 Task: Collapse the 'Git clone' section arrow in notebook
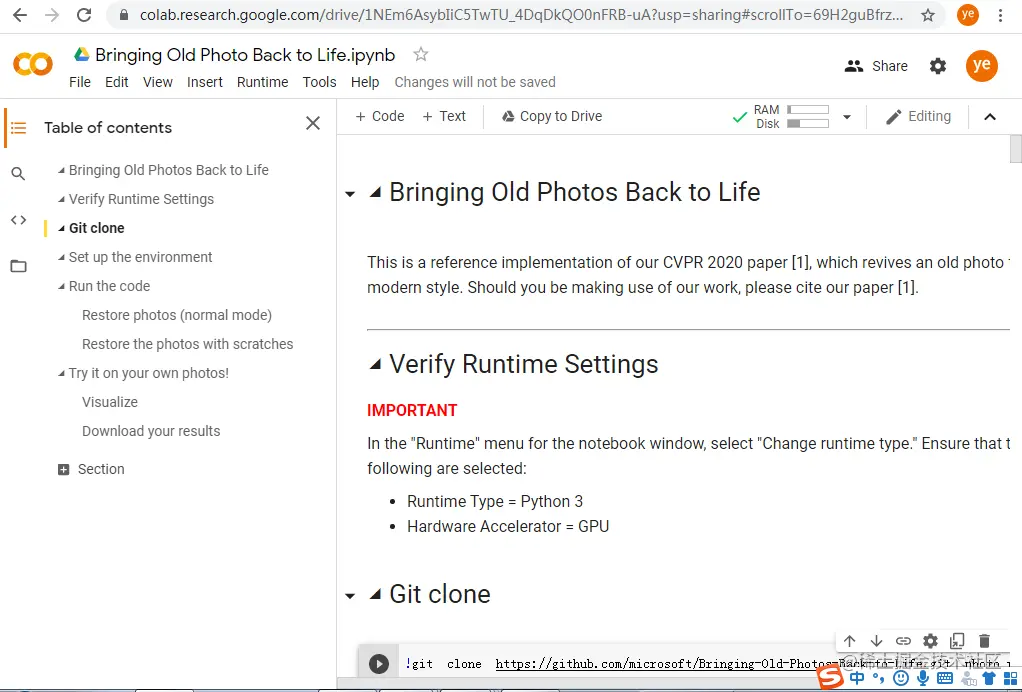(x=350, y=596)
